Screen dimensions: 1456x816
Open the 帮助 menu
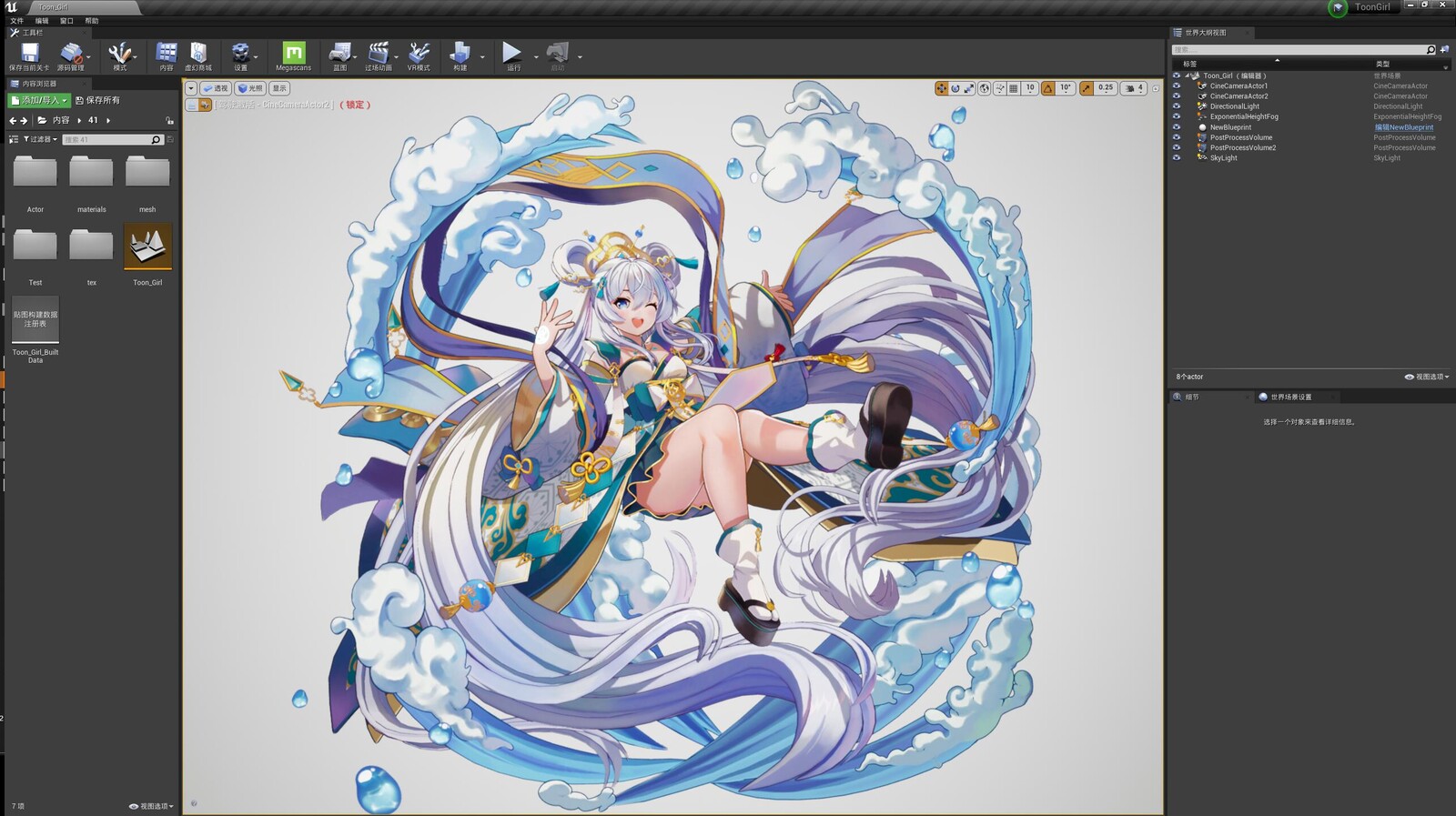point(92,20)
